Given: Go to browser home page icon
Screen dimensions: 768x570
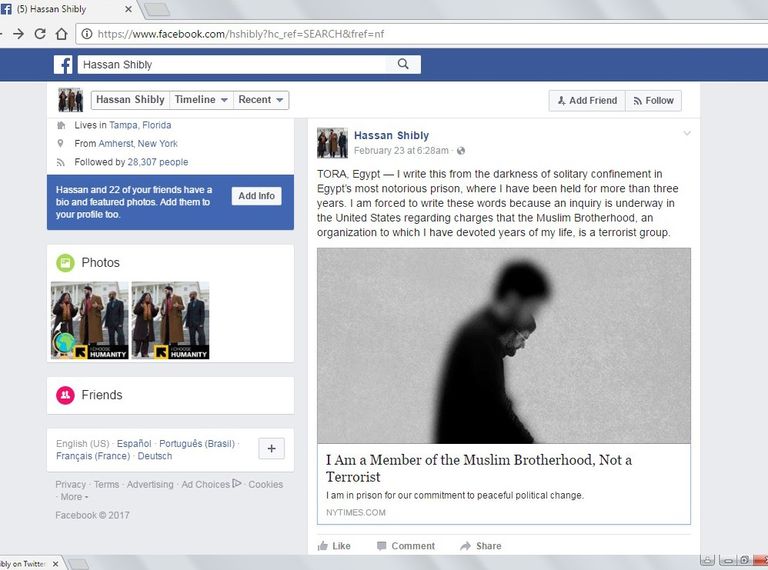Looking at the screenshot, I should (62, 33).
